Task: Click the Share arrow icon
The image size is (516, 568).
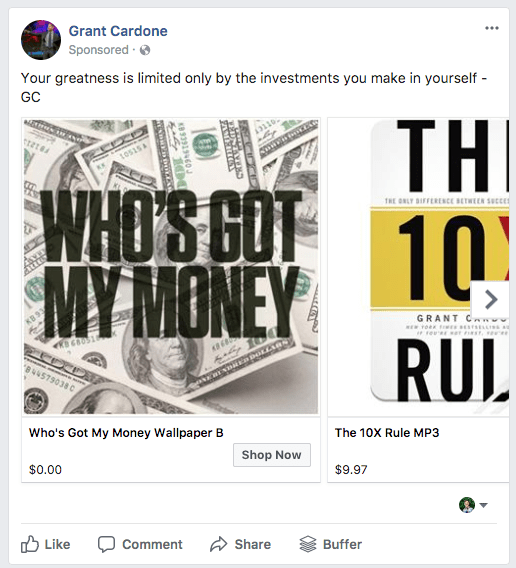Action: coord(219,544)
